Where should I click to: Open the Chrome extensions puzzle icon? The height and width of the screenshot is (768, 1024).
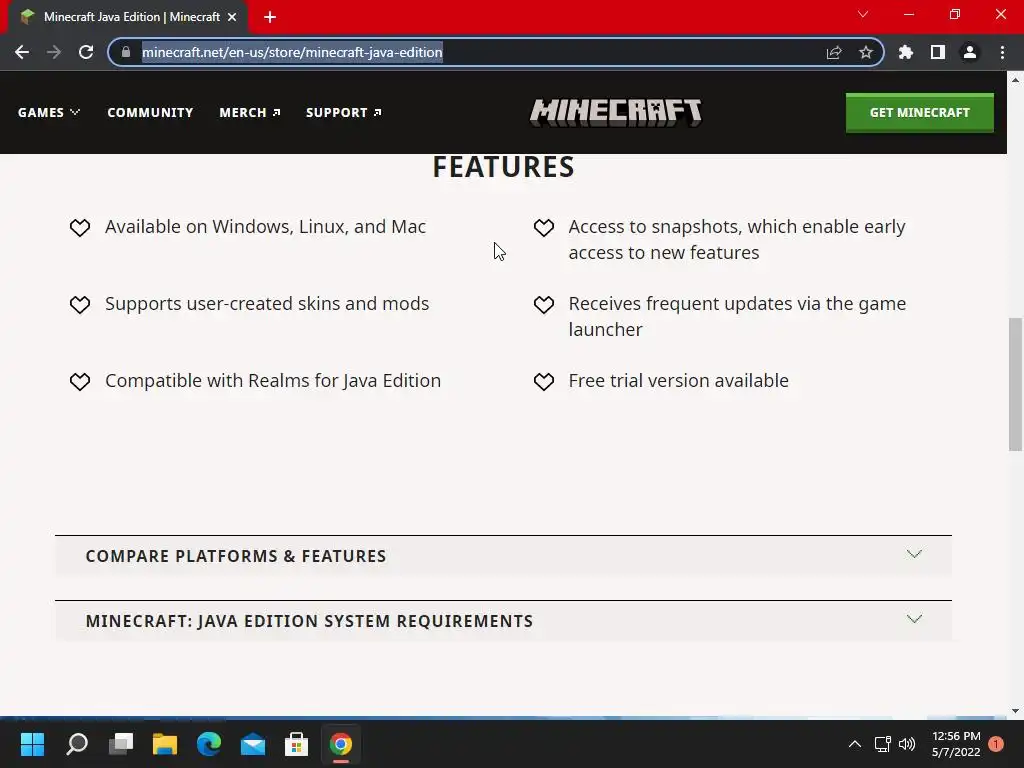(906, 52)
